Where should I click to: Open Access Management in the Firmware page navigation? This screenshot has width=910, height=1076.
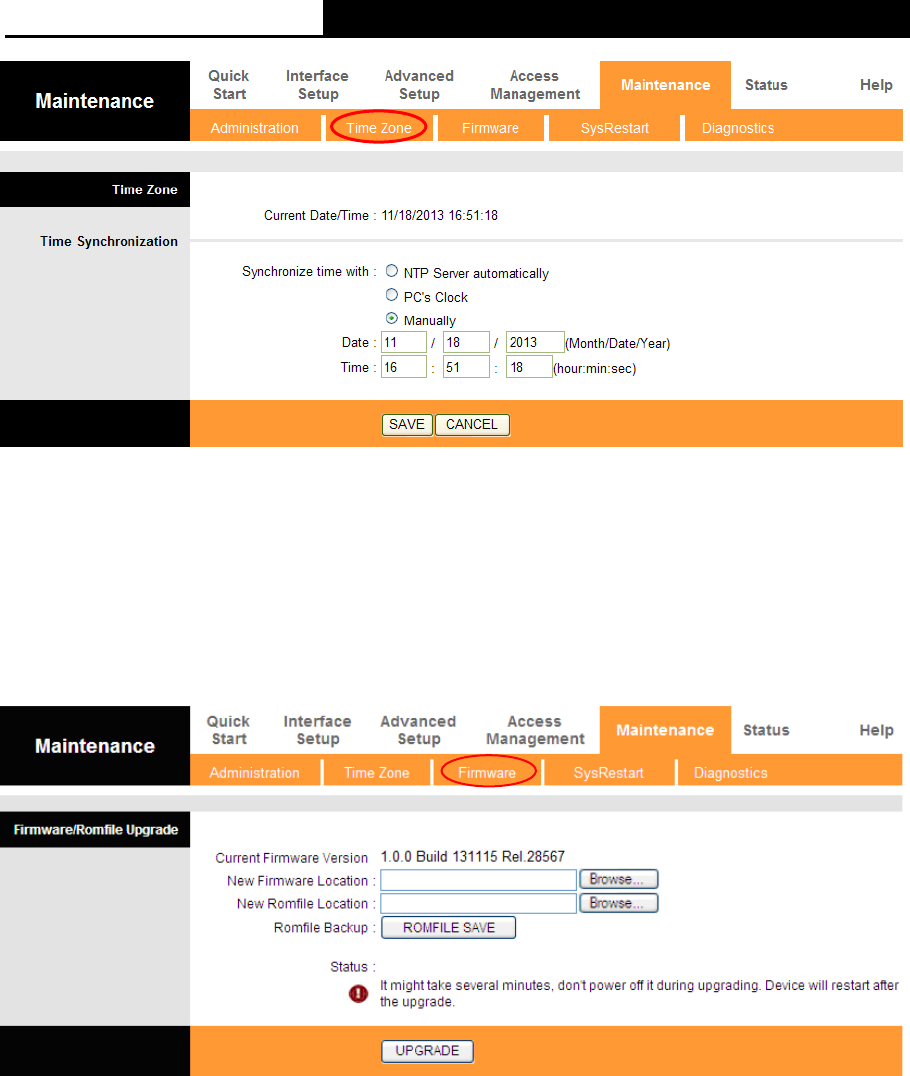click(x=535, y=730)
